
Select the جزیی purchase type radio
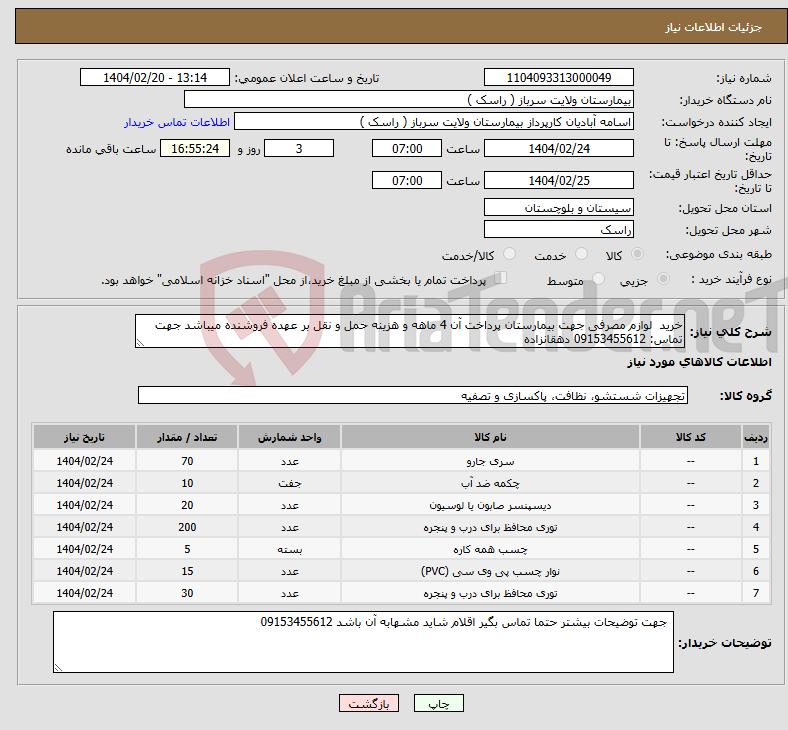click(663, 279)
